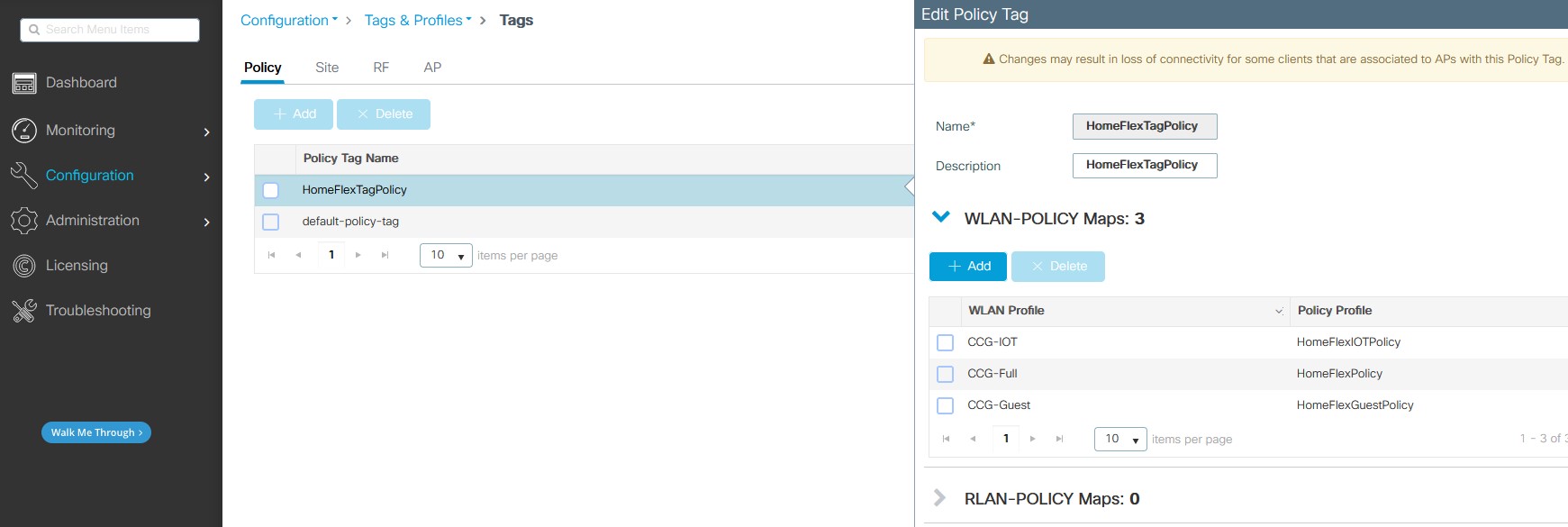Switch to the Site tab

(327, 68)
